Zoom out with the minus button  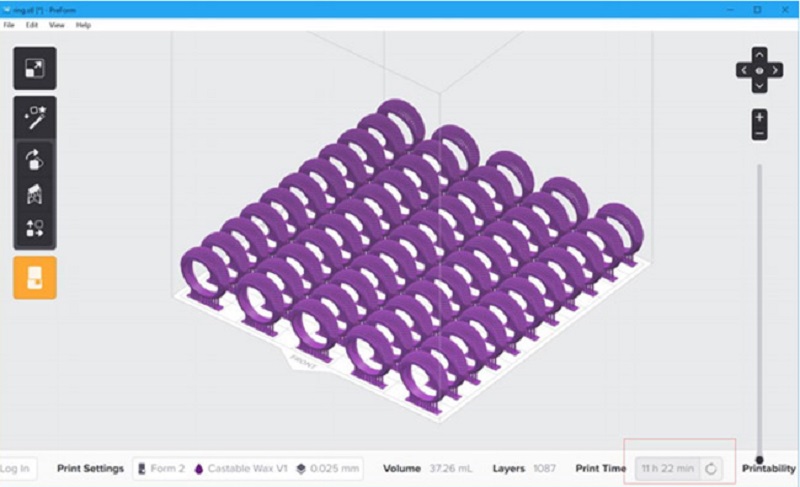(760, 133)
